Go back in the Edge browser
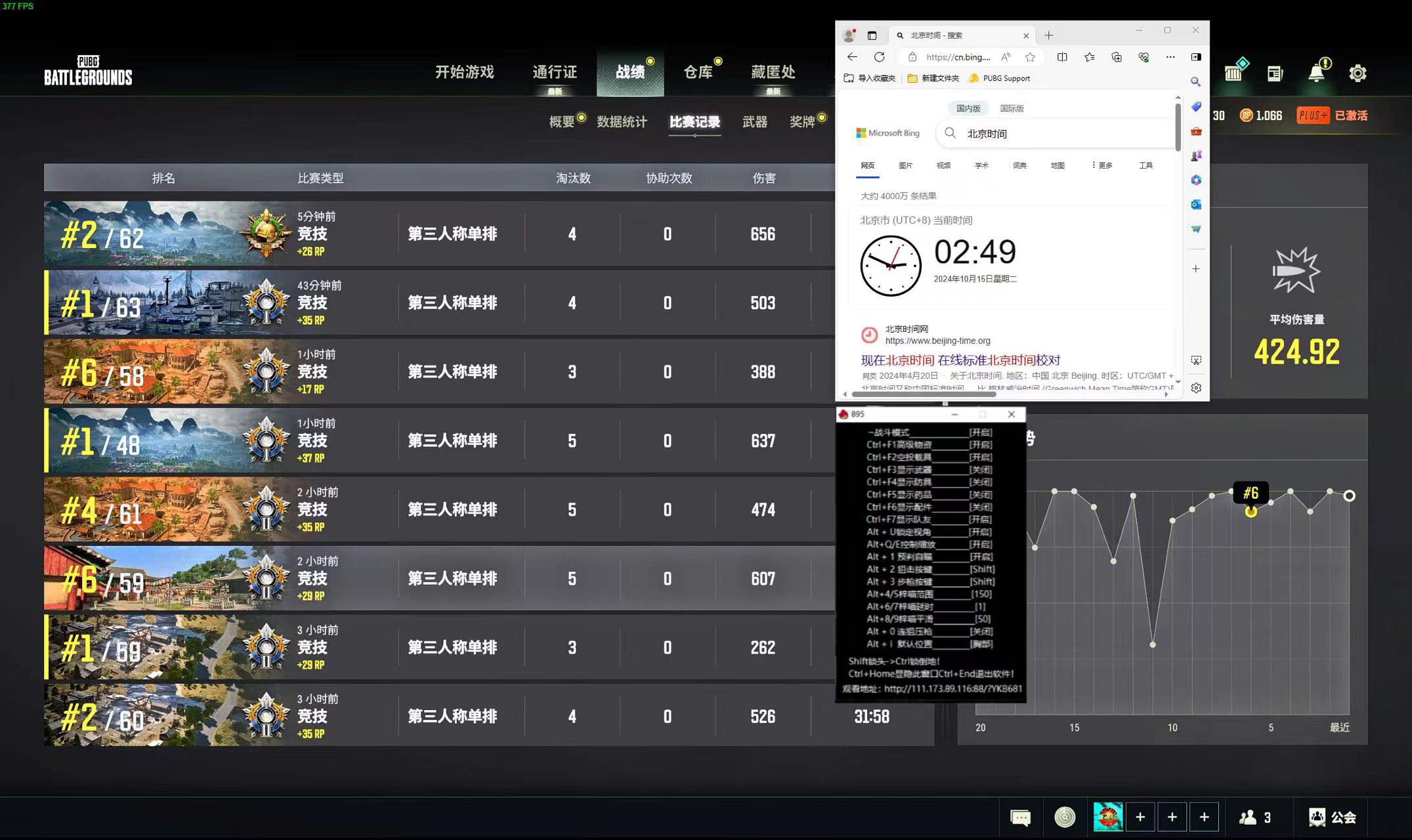This screenshot has height=840, width=1412. (x=852, y=57)
